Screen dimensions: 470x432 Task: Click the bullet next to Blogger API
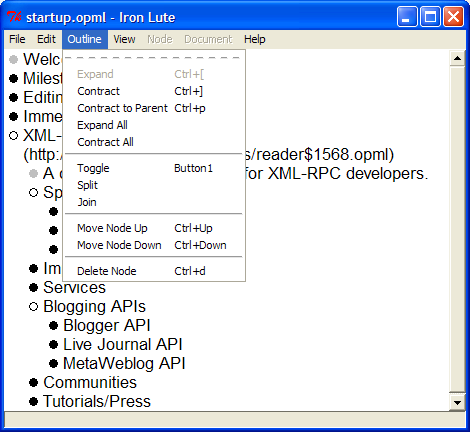pos(53,325)
